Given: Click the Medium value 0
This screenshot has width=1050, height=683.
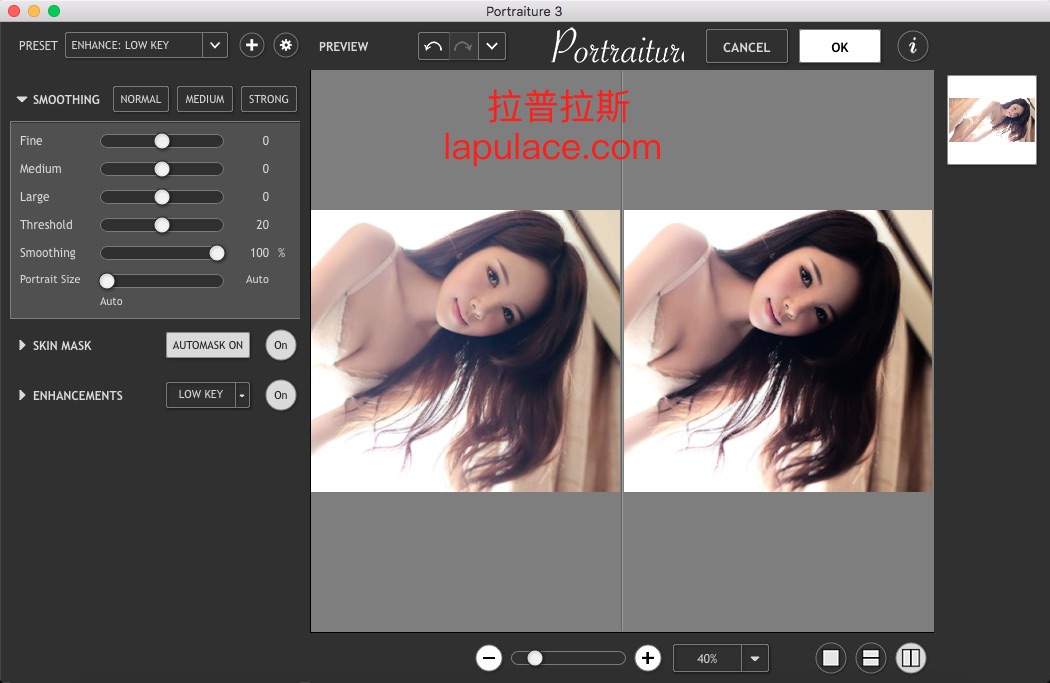Looking at the screenshot, I should coord(266,169).
